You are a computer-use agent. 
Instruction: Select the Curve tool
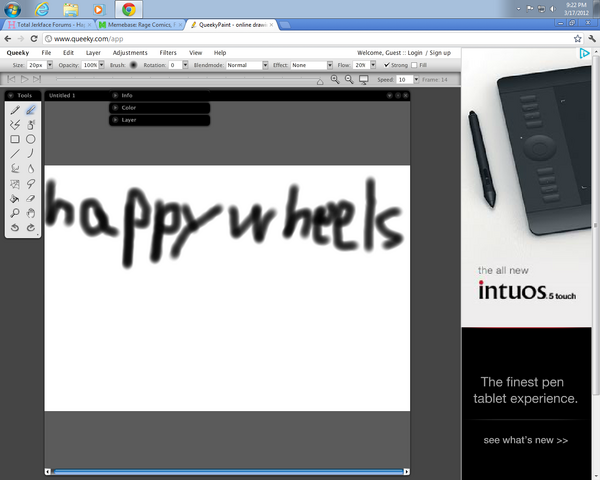pyautogui.click(x=31, y=153)
